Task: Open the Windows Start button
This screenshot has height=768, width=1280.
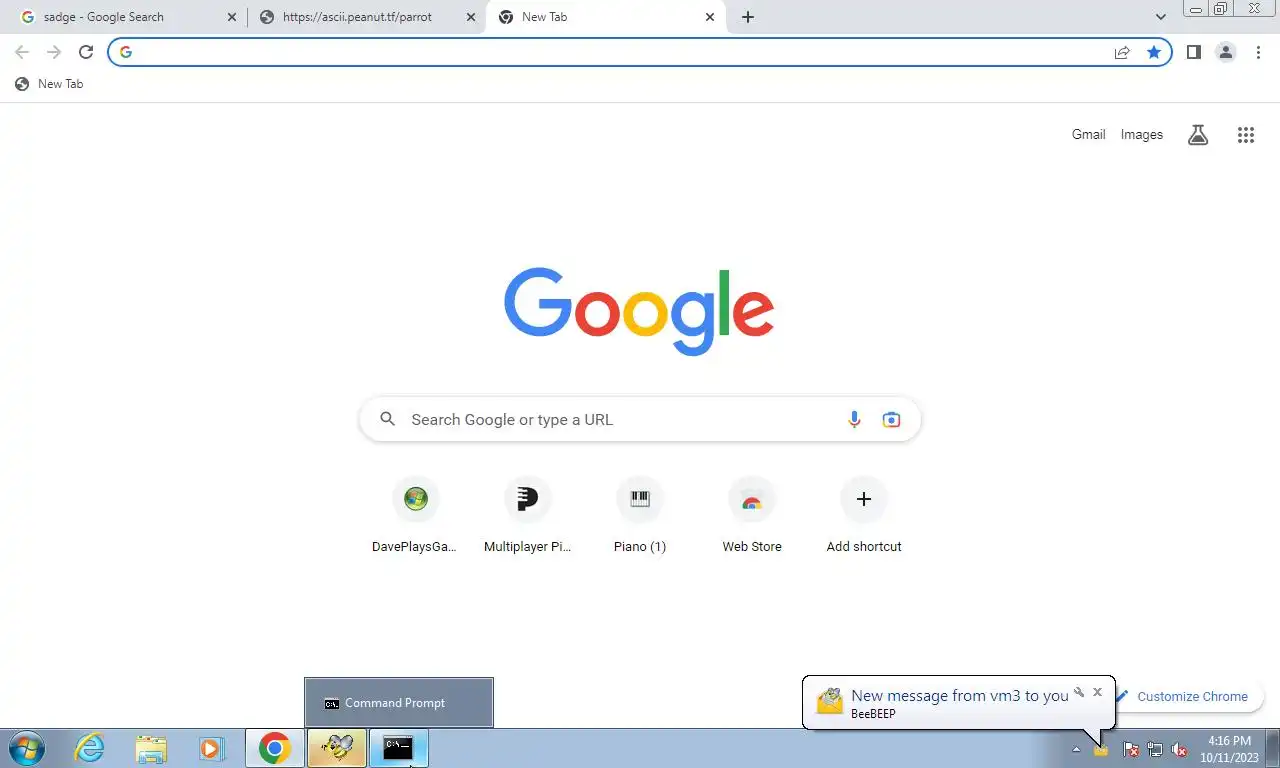Action: (x=27, y=748)
